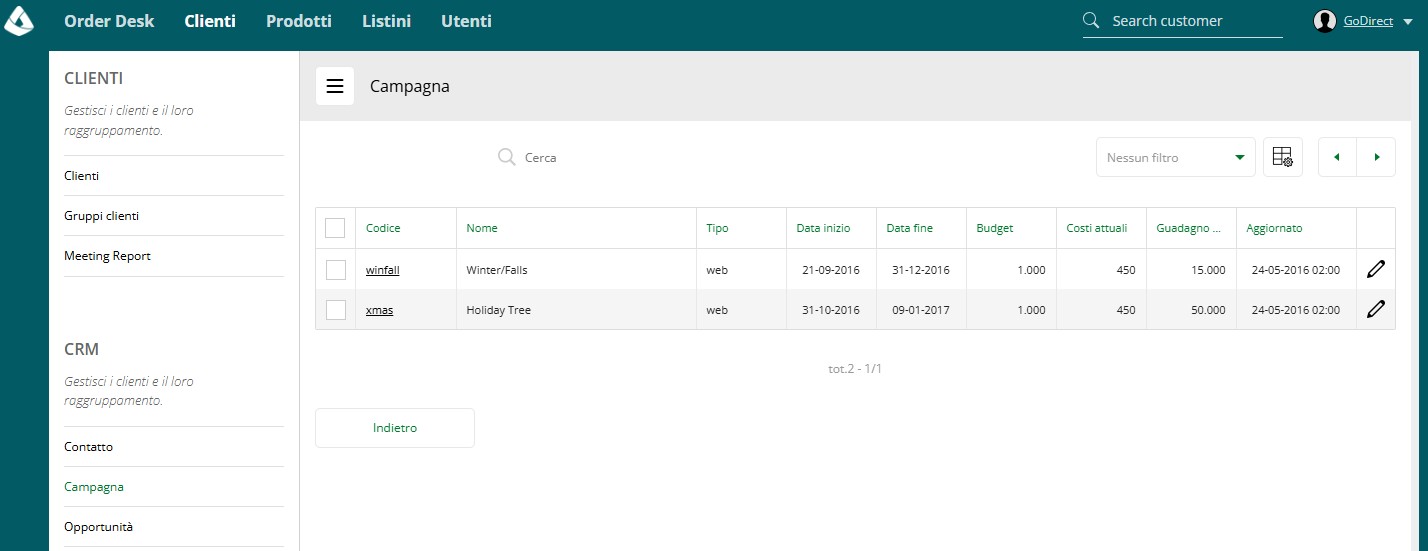The width and height of the screenshot is (1428, 551).
Task: Click the search customer magnifier icon
Action: pos(1092,20)
